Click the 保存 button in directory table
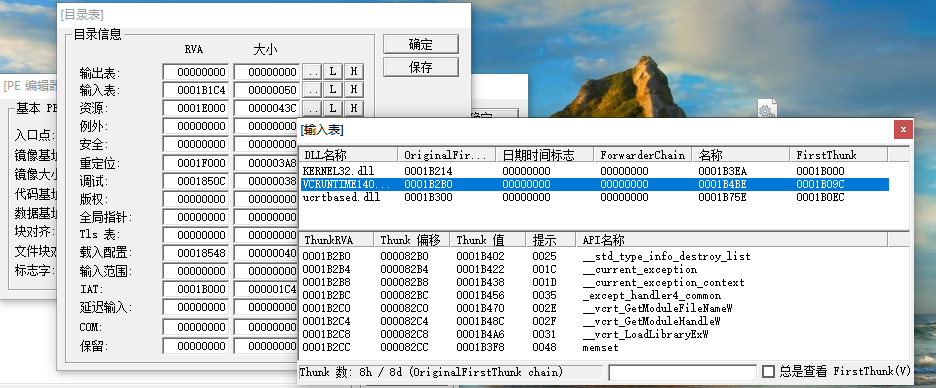 421,67
